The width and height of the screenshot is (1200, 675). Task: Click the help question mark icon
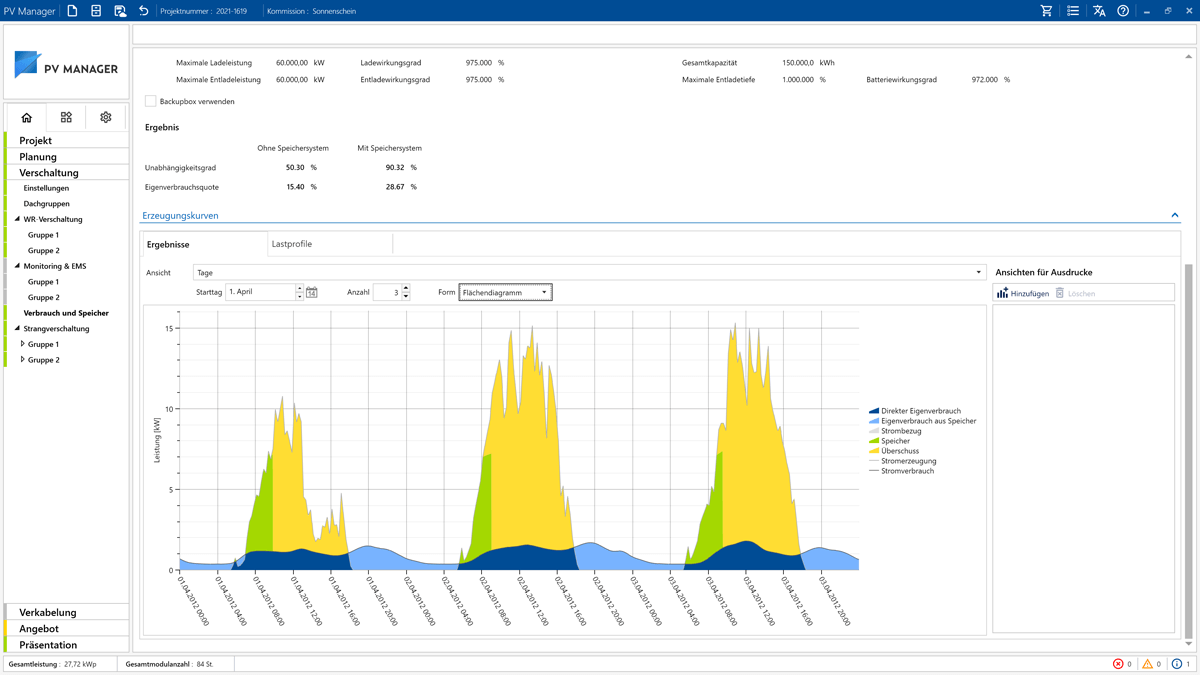(1122, 10)
